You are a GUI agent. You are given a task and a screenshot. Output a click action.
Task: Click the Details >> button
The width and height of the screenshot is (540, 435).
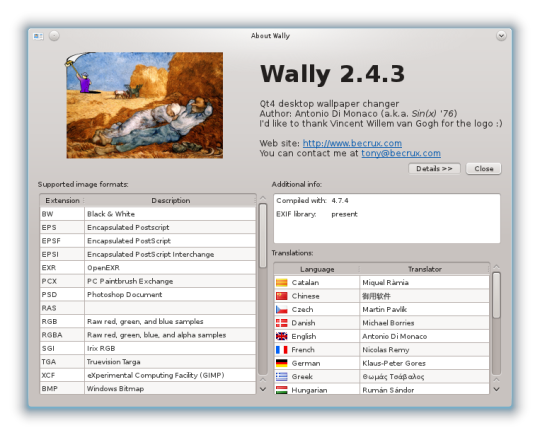coord(434,168)
